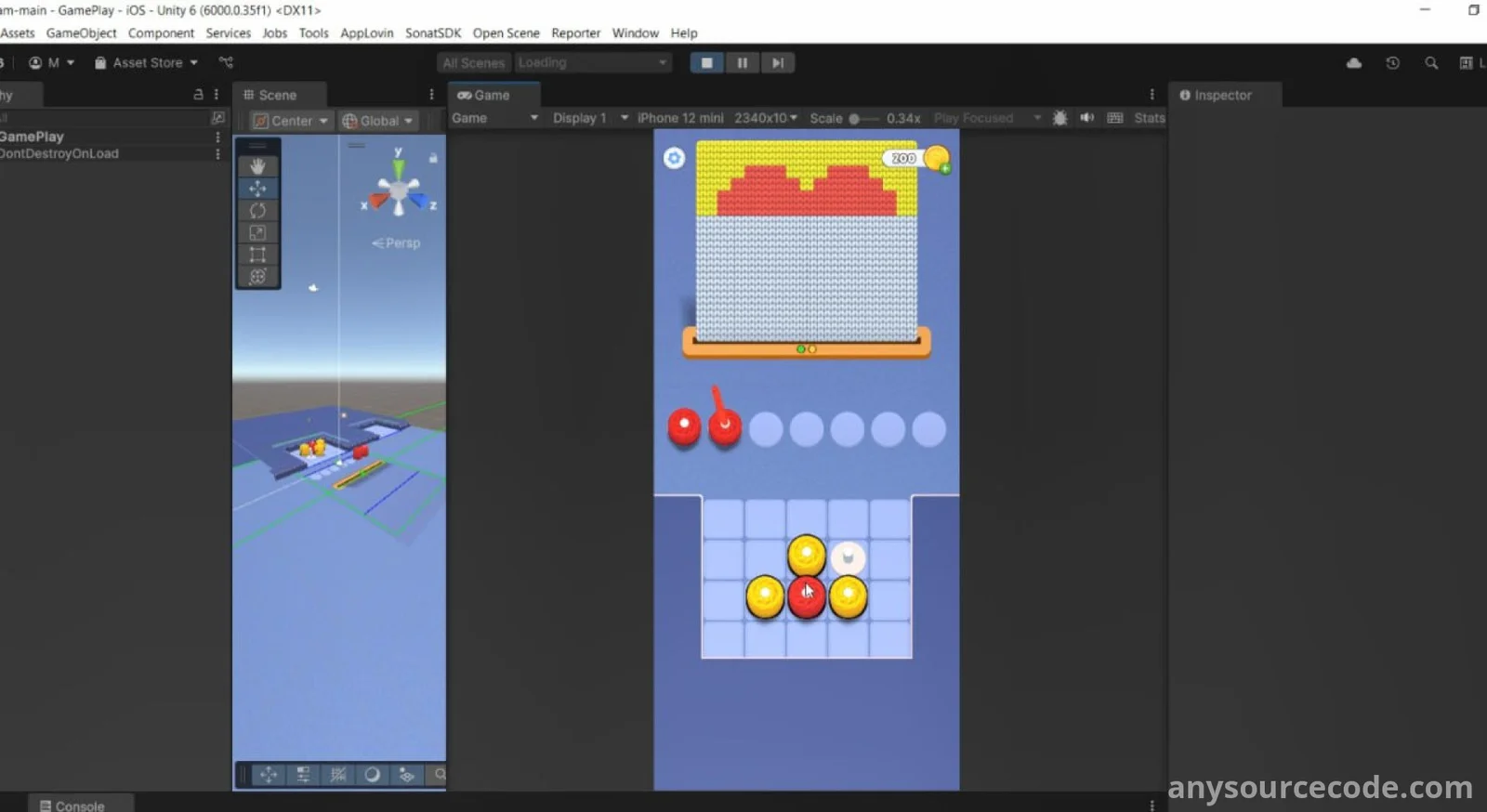Click the Pause button in toolbar
The image size is (1487, 812).
click(x=742, y=63)
